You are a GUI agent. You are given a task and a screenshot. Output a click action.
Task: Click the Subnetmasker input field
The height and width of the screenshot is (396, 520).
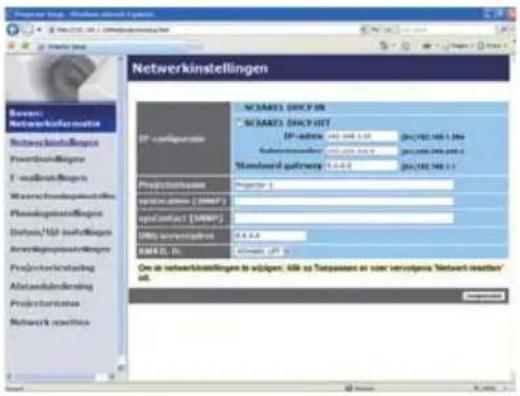tap(361, 151)
